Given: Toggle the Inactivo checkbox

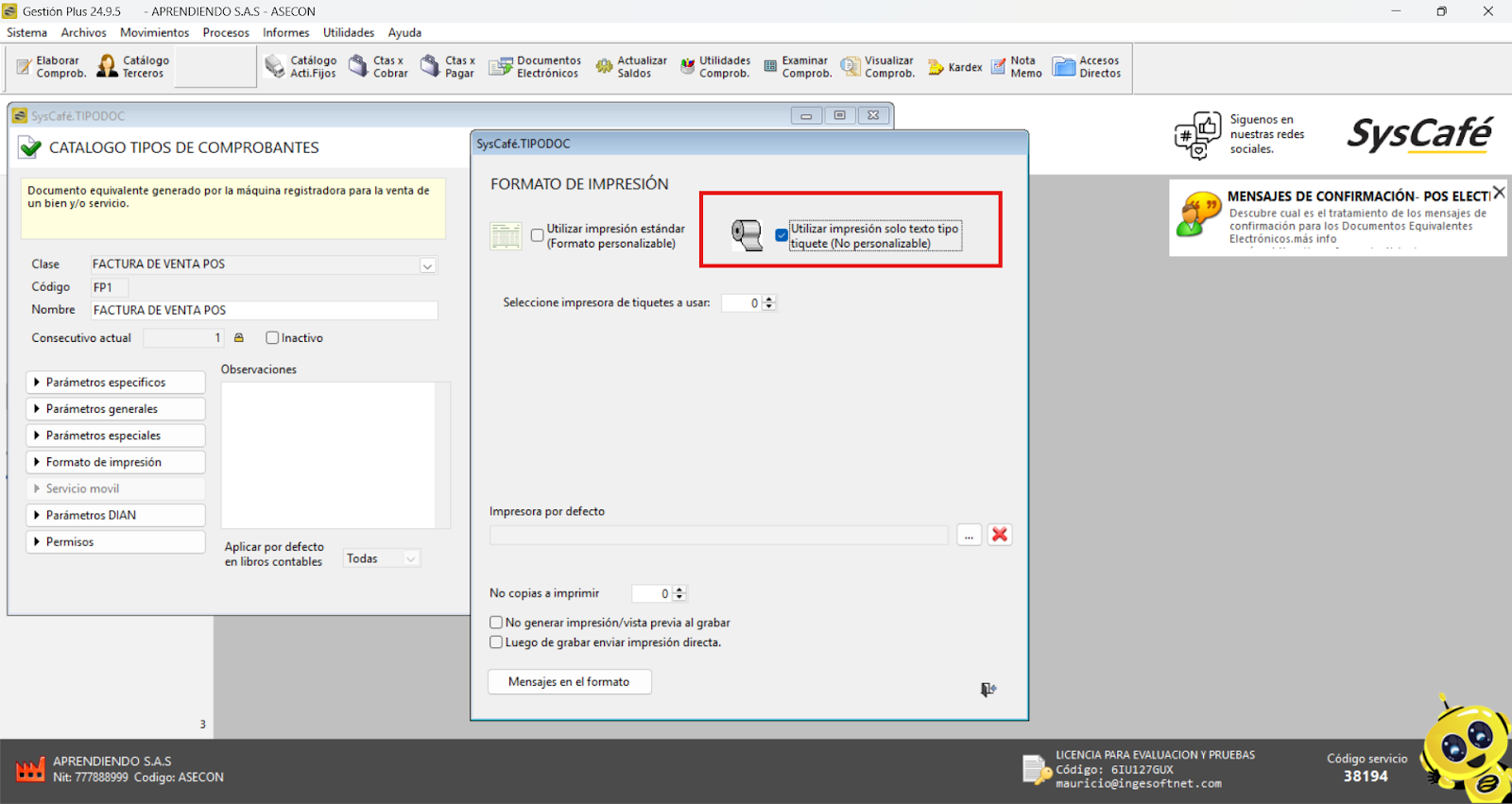Looking at the screenshot, I should 272,338.
